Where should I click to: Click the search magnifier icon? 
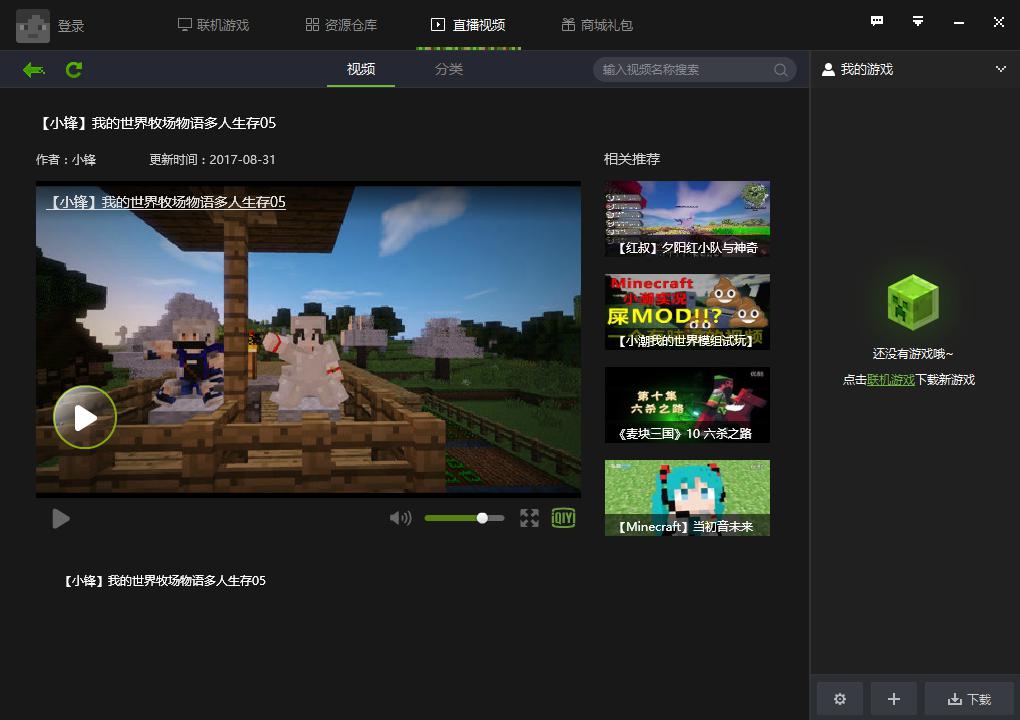point(781,70)
